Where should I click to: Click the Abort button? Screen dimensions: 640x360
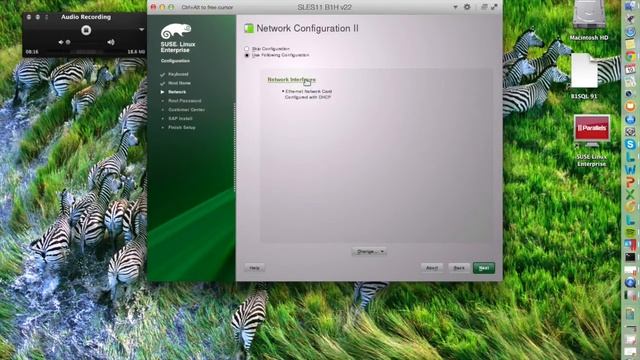(432, 268)
